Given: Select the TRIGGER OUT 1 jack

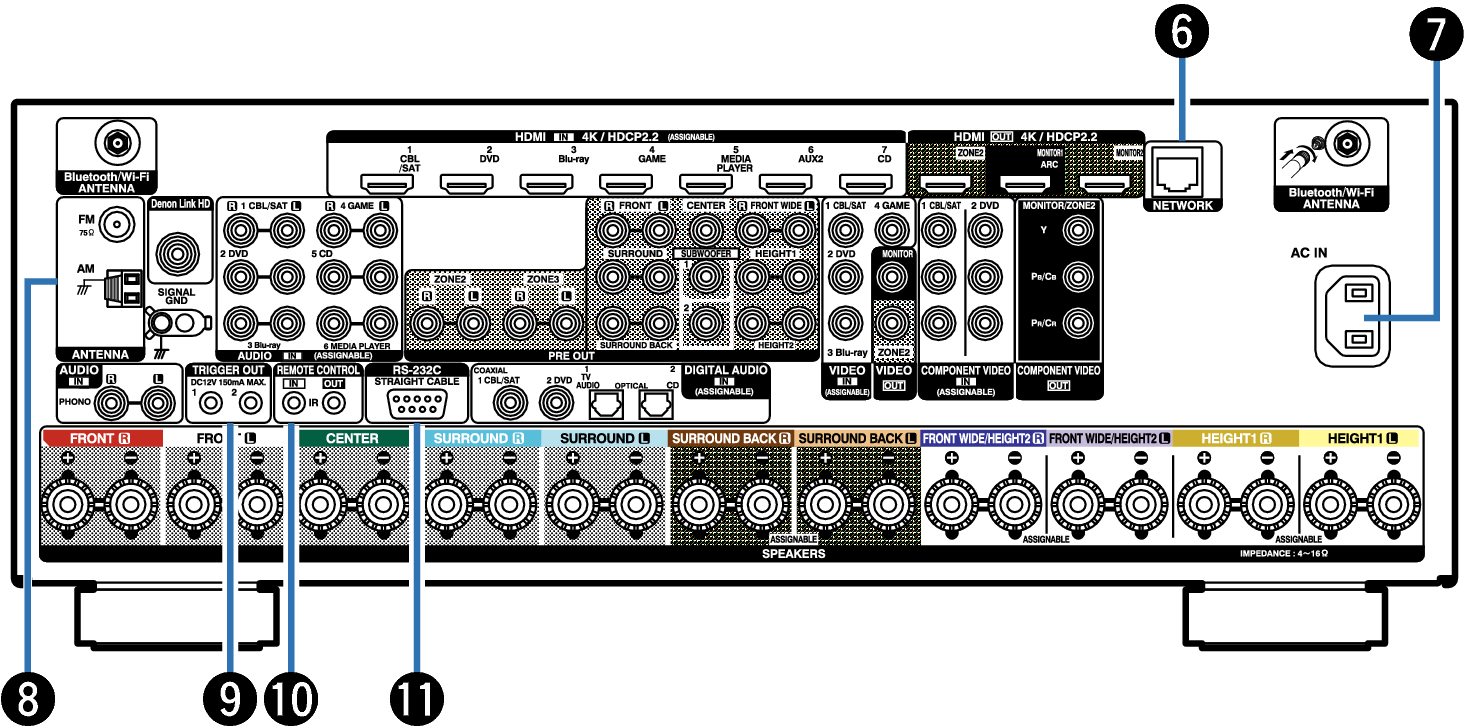Looking at the screenshot, I should [x=211, y=404].
